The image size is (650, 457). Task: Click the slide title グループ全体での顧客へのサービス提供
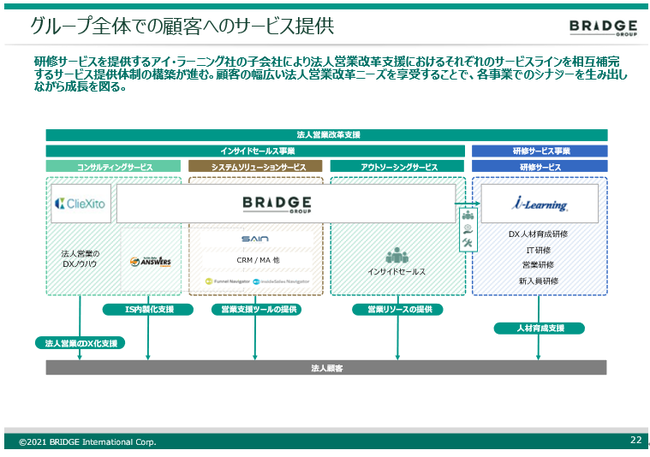coord(182,26)
